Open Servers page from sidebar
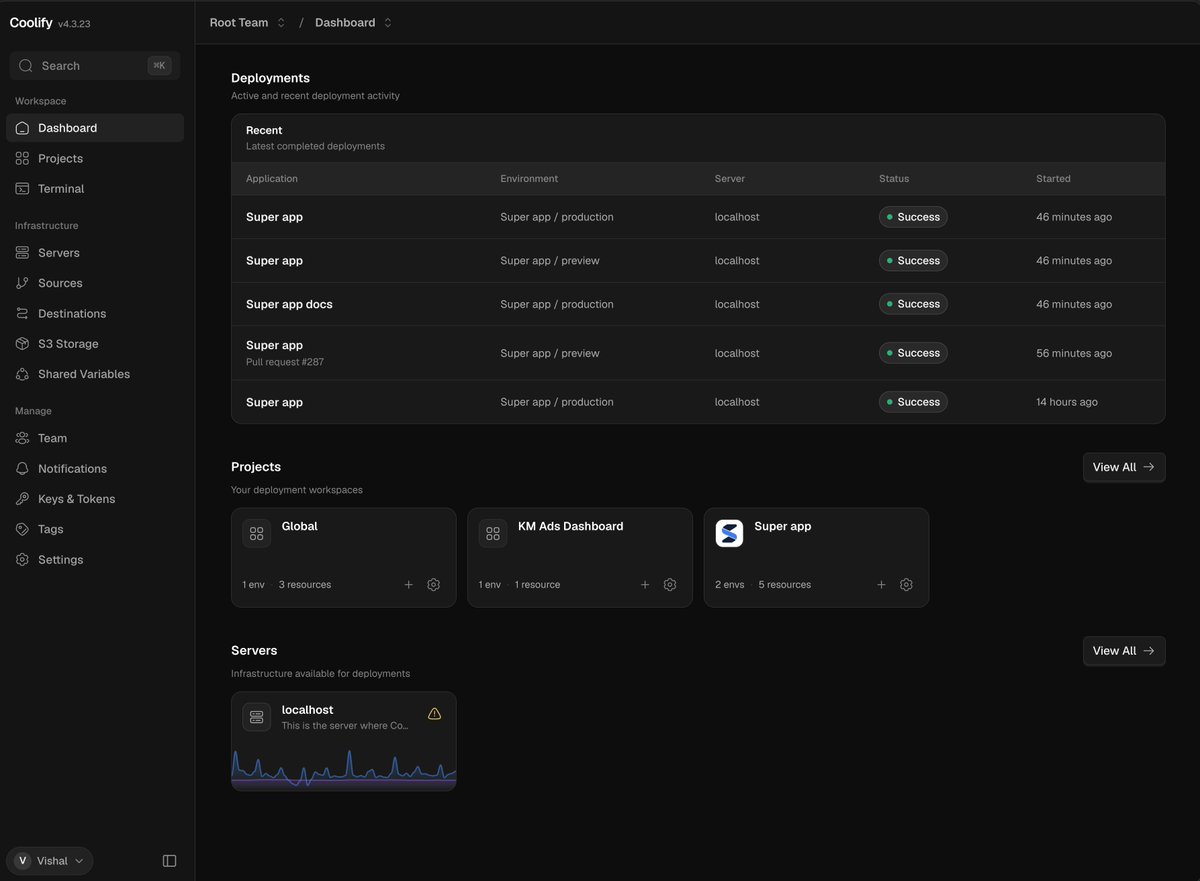The width and height of the screenshot is (1200, 881). [95, 253]
